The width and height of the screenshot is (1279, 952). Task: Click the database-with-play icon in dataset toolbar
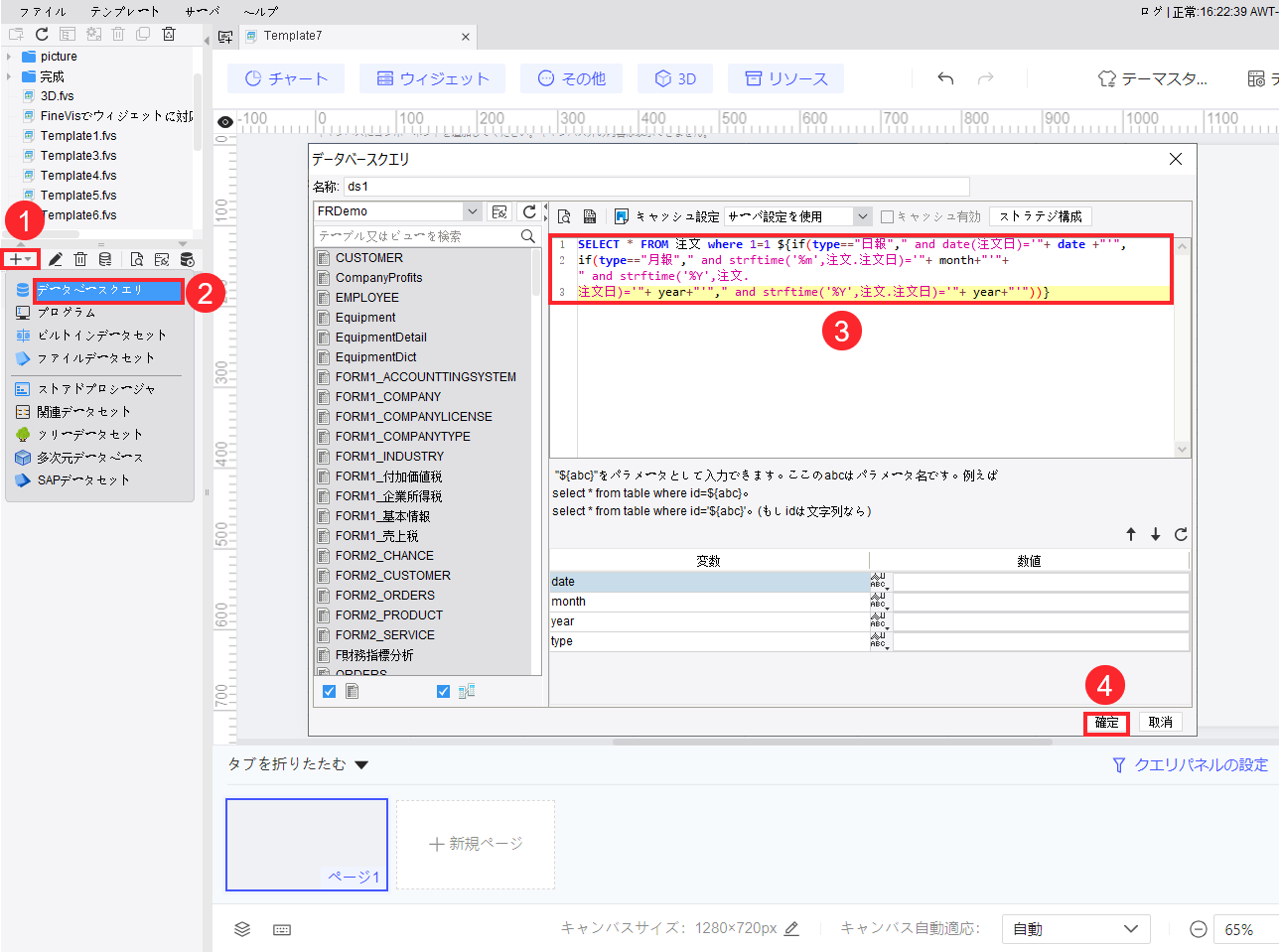pyautogui.click(x=187, y=259)
